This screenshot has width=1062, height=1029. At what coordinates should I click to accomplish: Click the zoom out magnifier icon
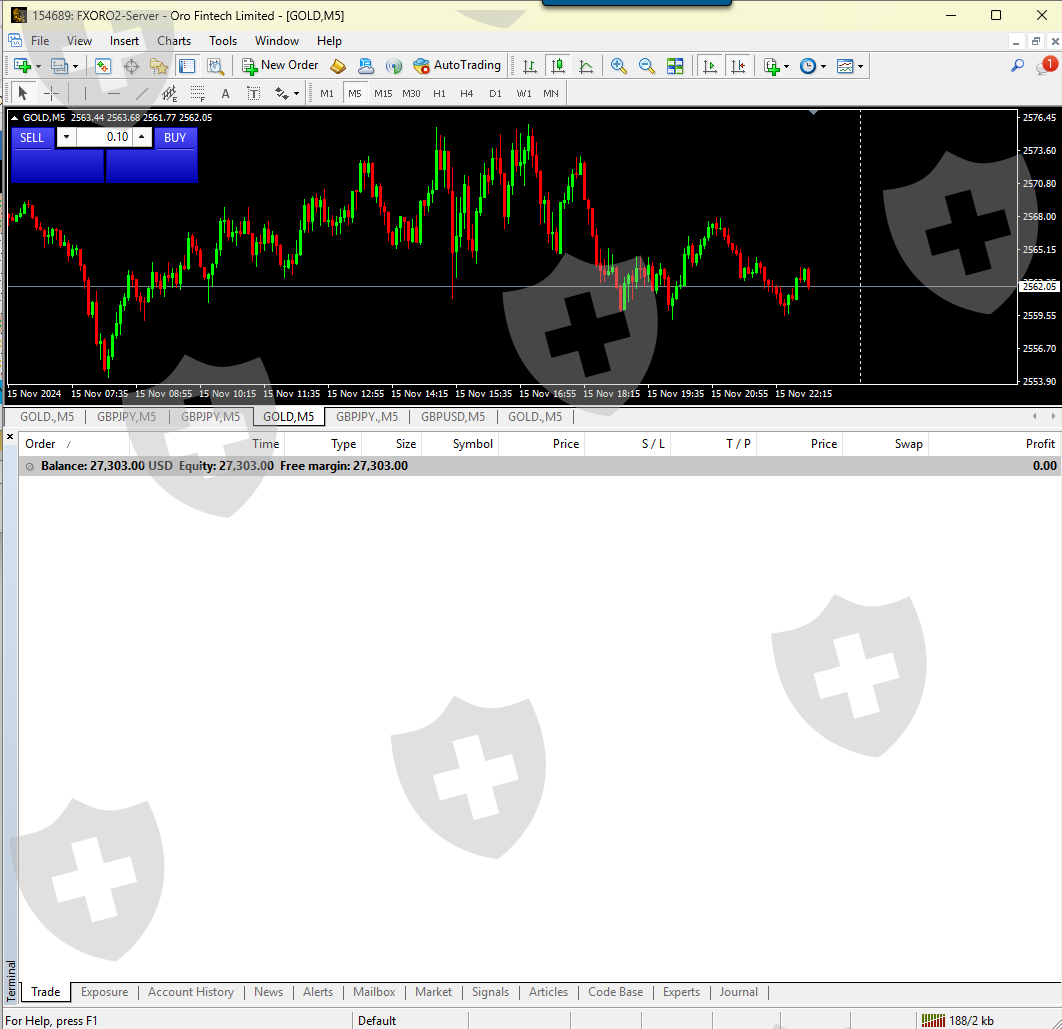[x=647, y=66]
